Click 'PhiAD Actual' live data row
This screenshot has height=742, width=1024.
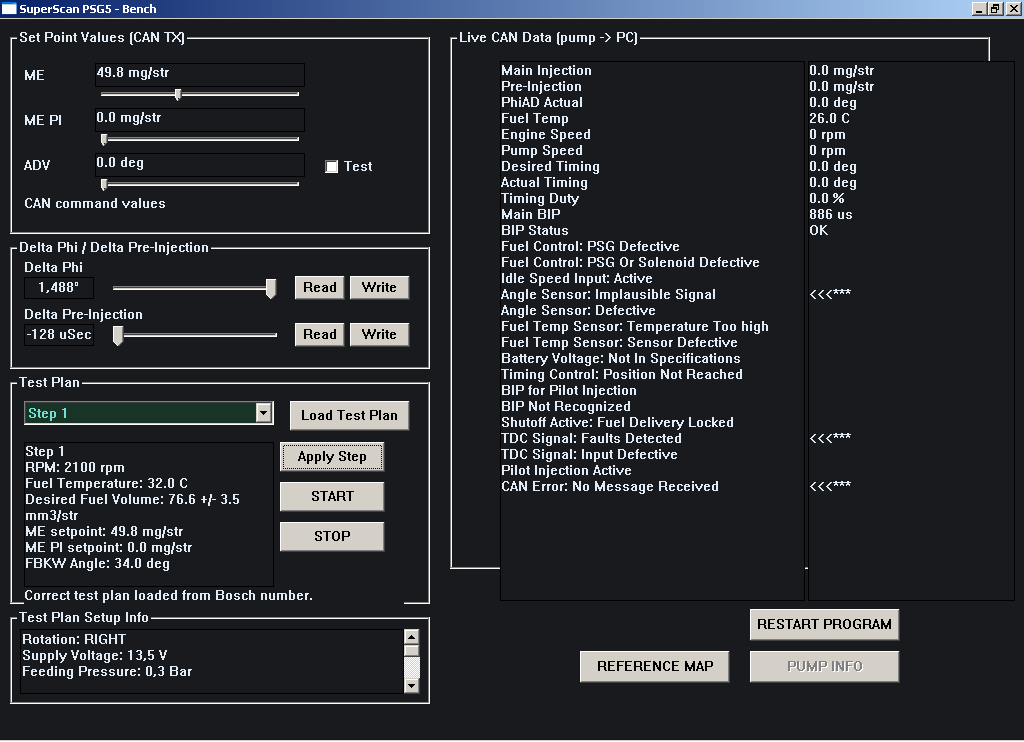[x=541, y=103]
